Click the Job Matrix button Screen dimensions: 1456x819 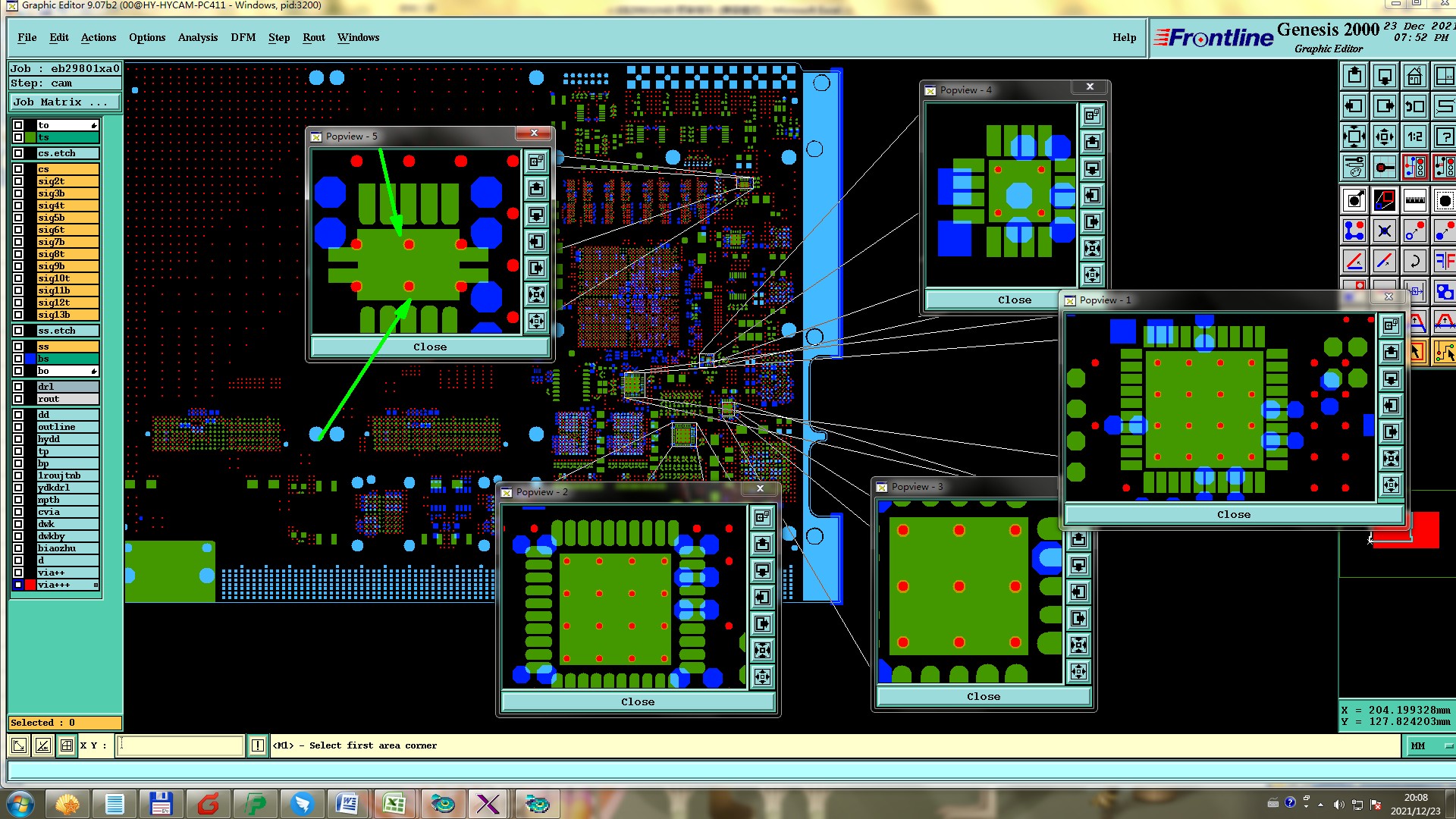tap(64, 102)
